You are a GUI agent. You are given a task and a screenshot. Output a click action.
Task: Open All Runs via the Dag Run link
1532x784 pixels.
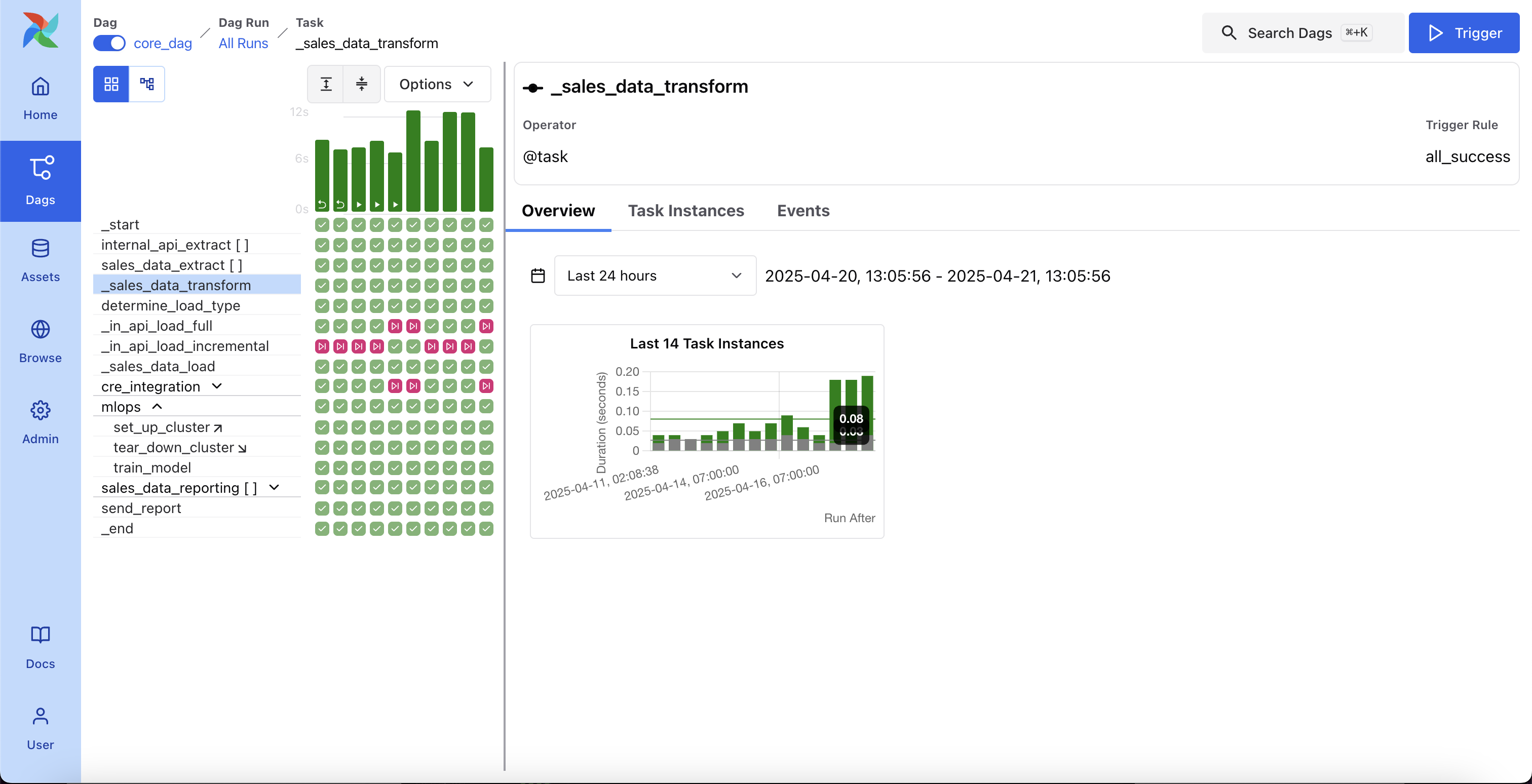tap(243, 43)
